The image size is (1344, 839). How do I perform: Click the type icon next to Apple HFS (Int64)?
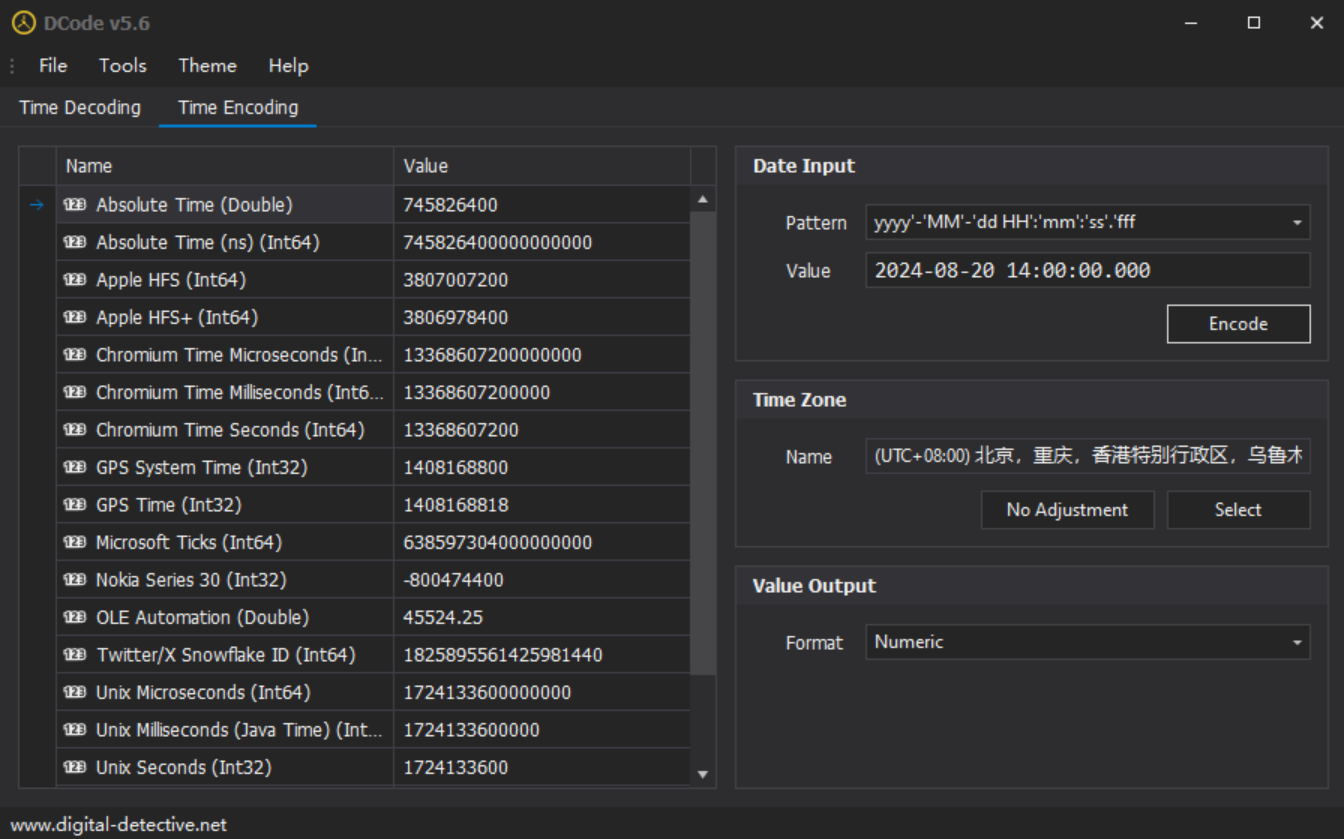click(75, 280)
